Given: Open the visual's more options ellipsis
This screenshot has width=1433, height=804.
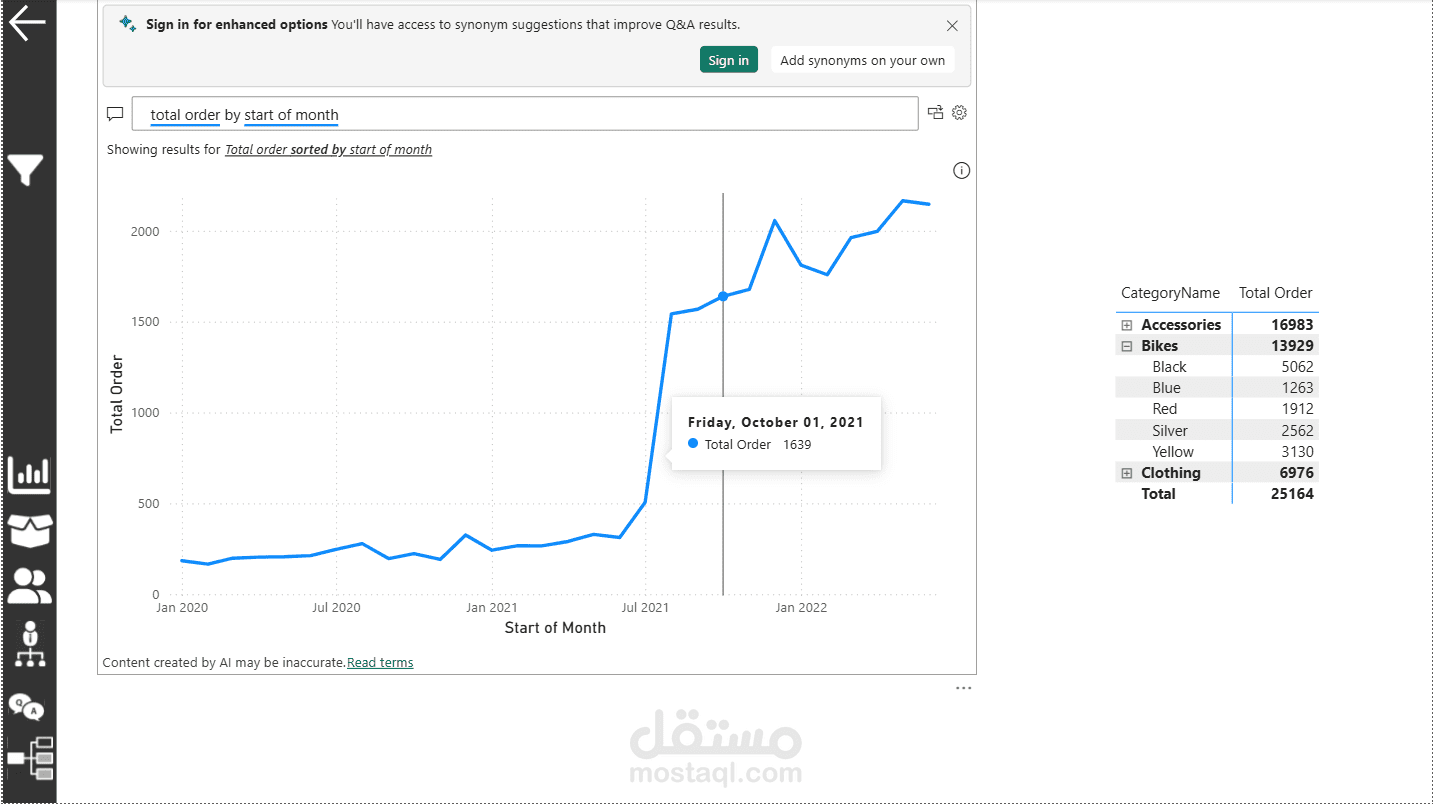Looking at the screenshot, I should point(963,688).
